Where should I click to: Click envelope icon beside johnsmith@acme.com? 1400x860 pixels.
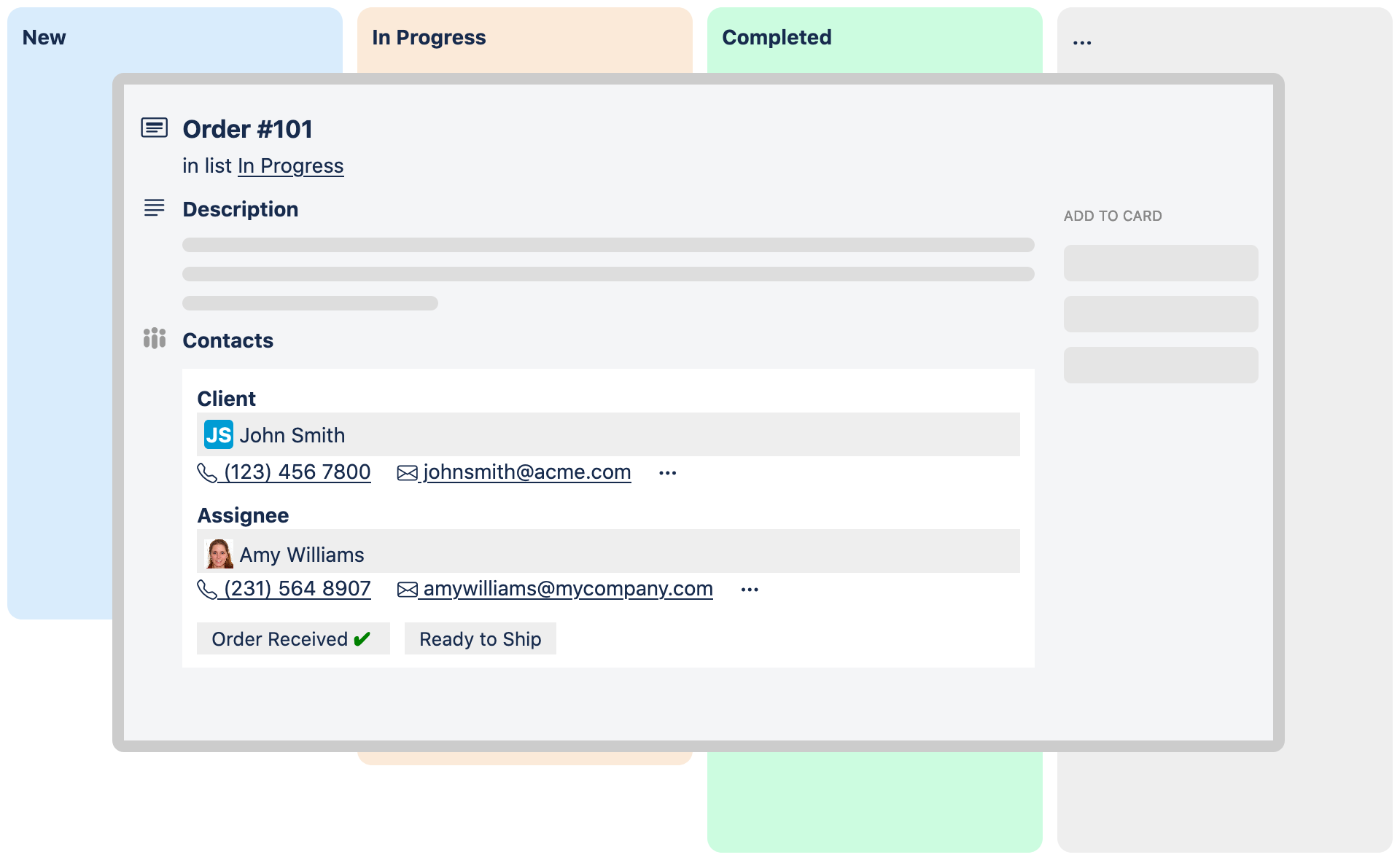coord(407,473)
